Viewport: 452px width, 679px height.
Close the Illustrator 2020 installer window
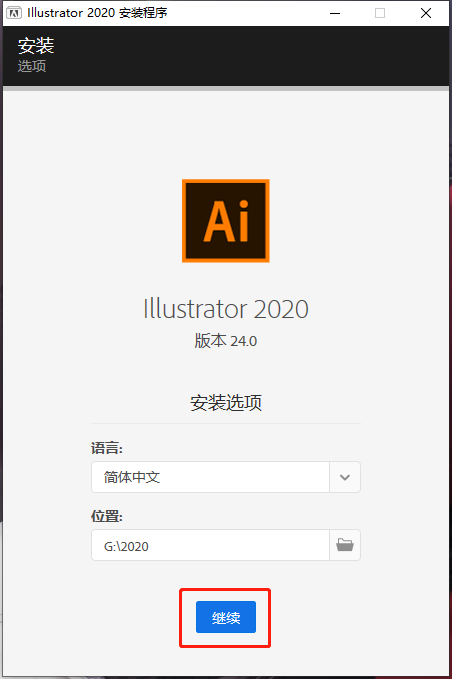[x=426, y=13]
